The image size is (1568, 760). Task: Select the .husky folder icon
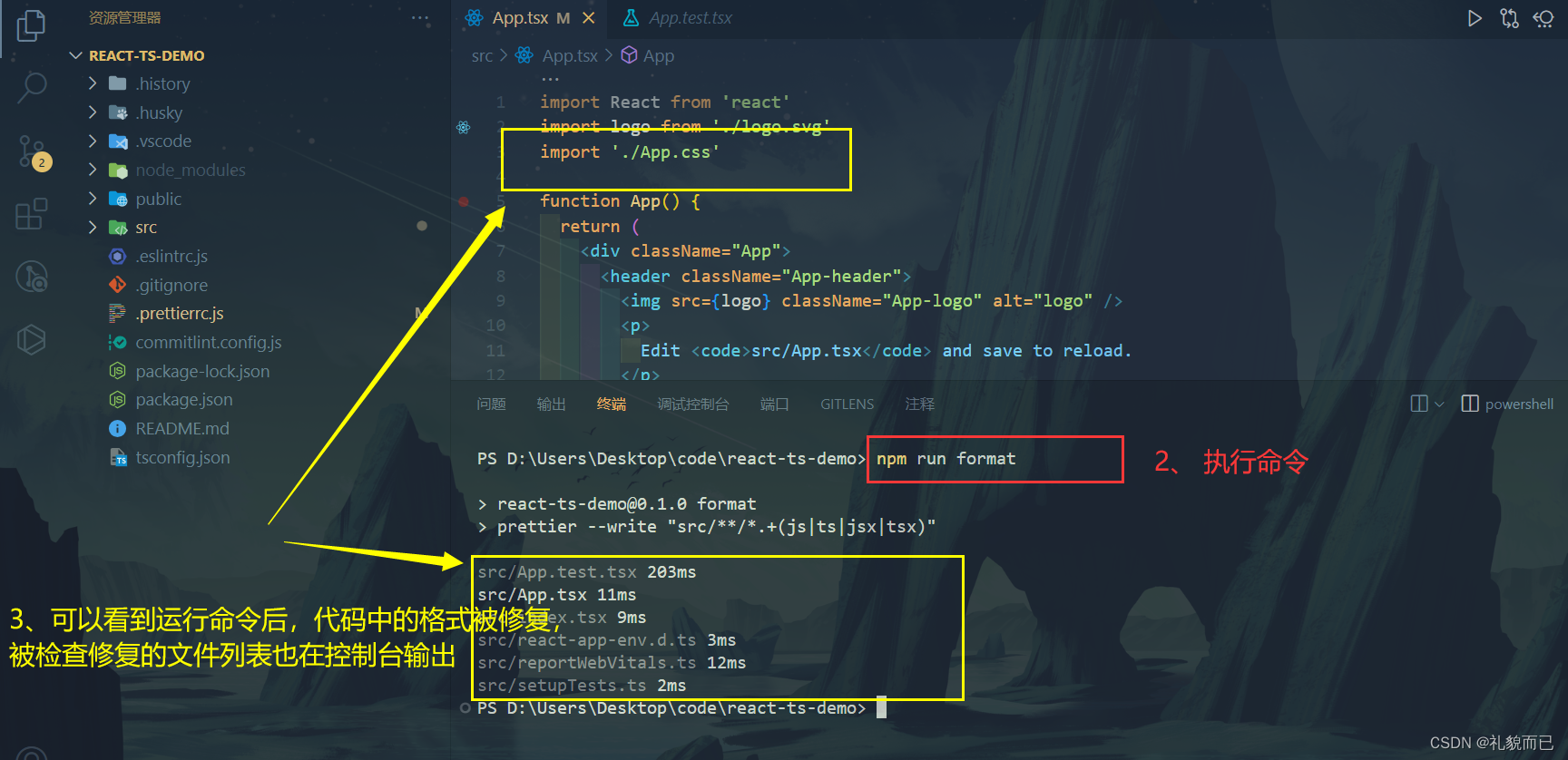[118, 112]
